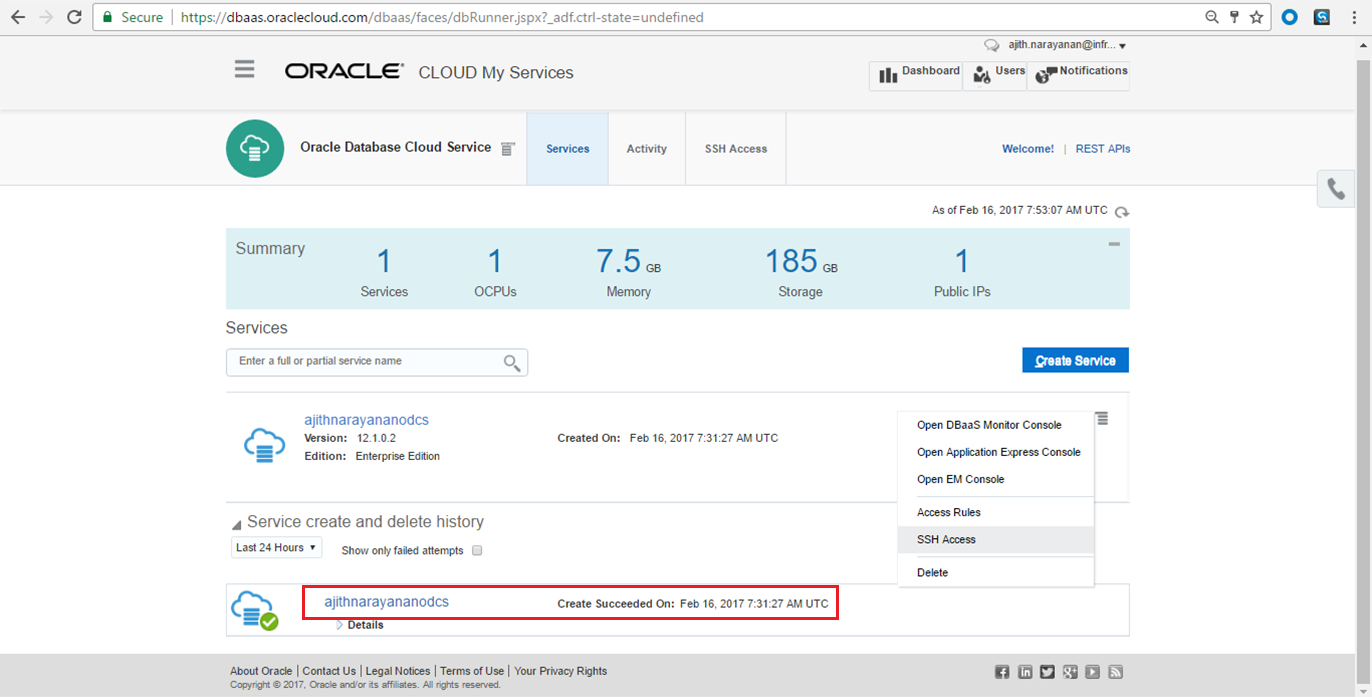1372x697 pixels.
Task: Click the Secure padlock site info
Action: 134,17
